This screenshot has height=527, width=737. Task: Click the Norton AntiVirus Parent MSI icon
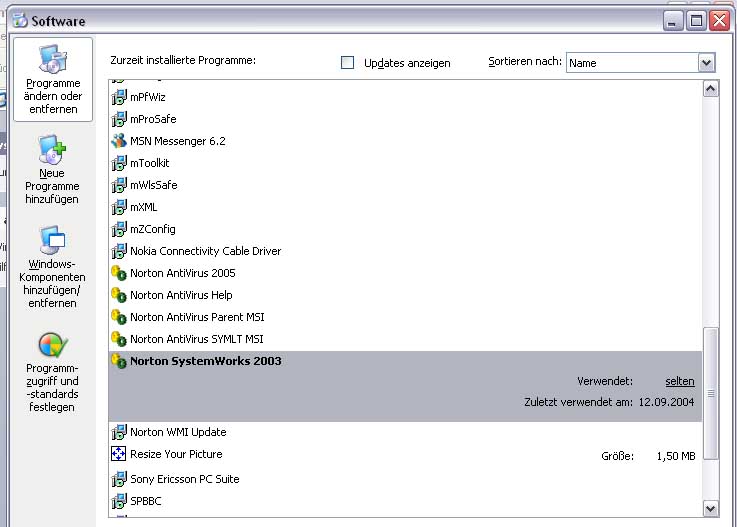click(119, 317)
